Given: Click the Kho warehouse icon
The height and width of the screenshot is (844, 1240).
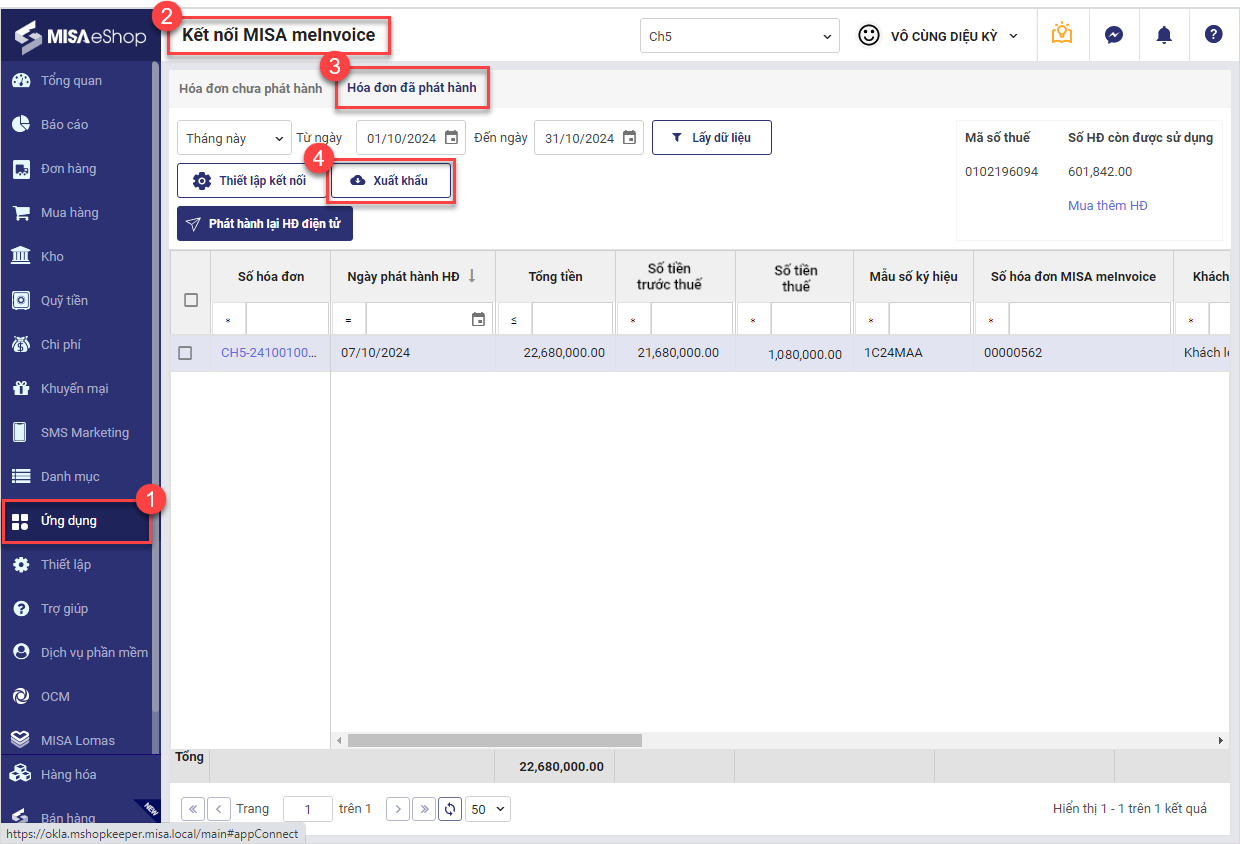Looking at the screenshot, I should point(20,257).
